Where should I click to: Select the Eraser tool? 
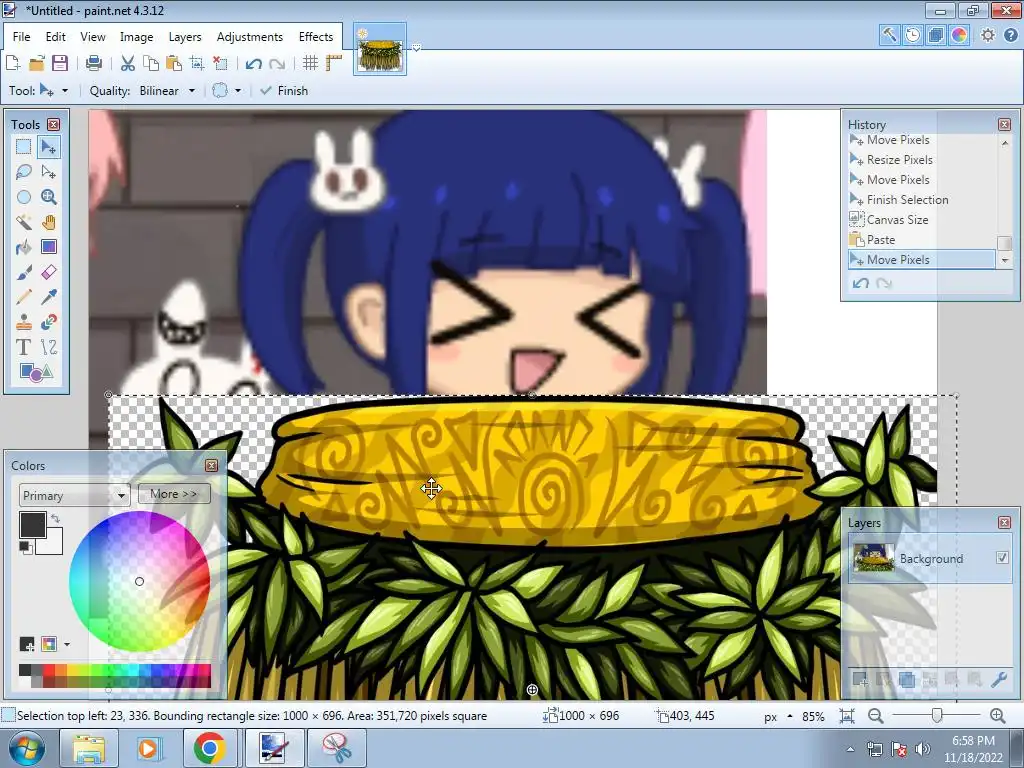click(48, 272)
